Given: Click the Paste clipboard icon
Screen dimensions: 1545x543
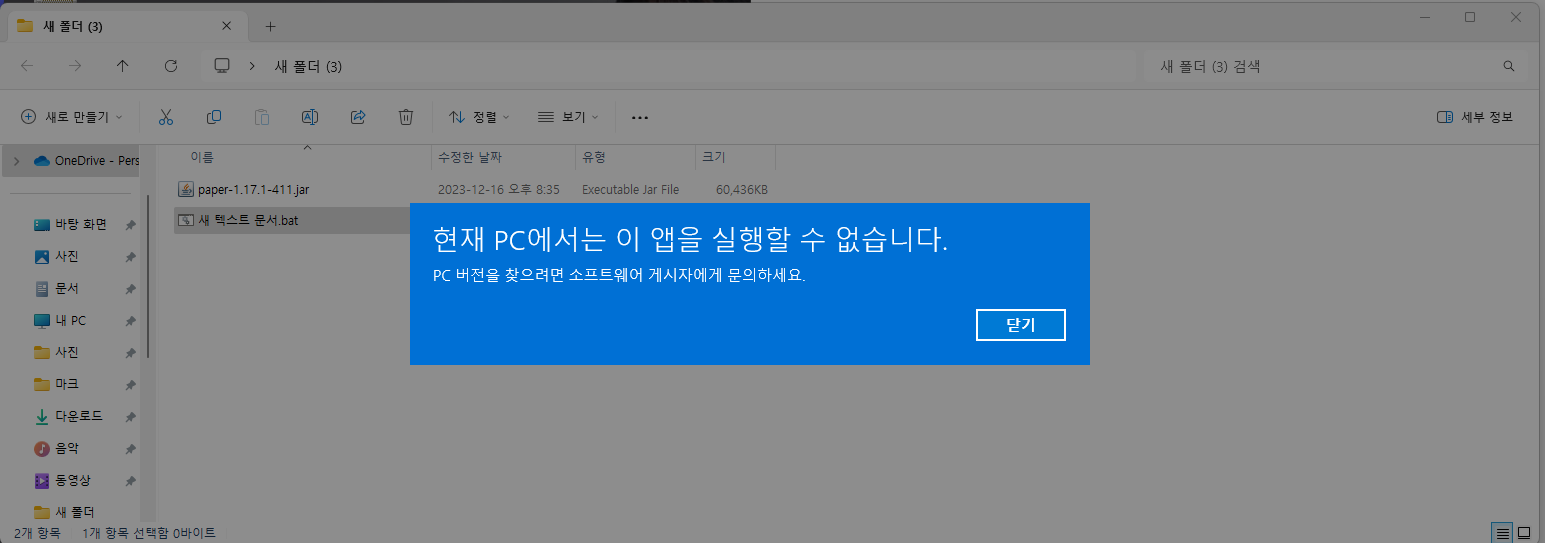Looking at the screenshot, I should [262, 117].
